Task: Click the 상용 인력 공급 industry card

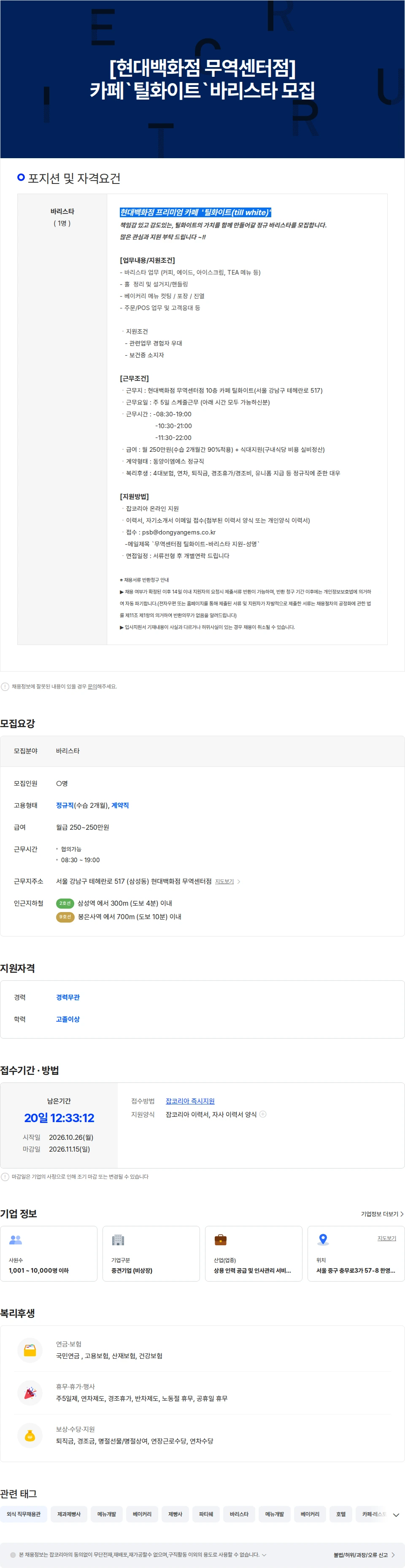Action: (254, 1253)
